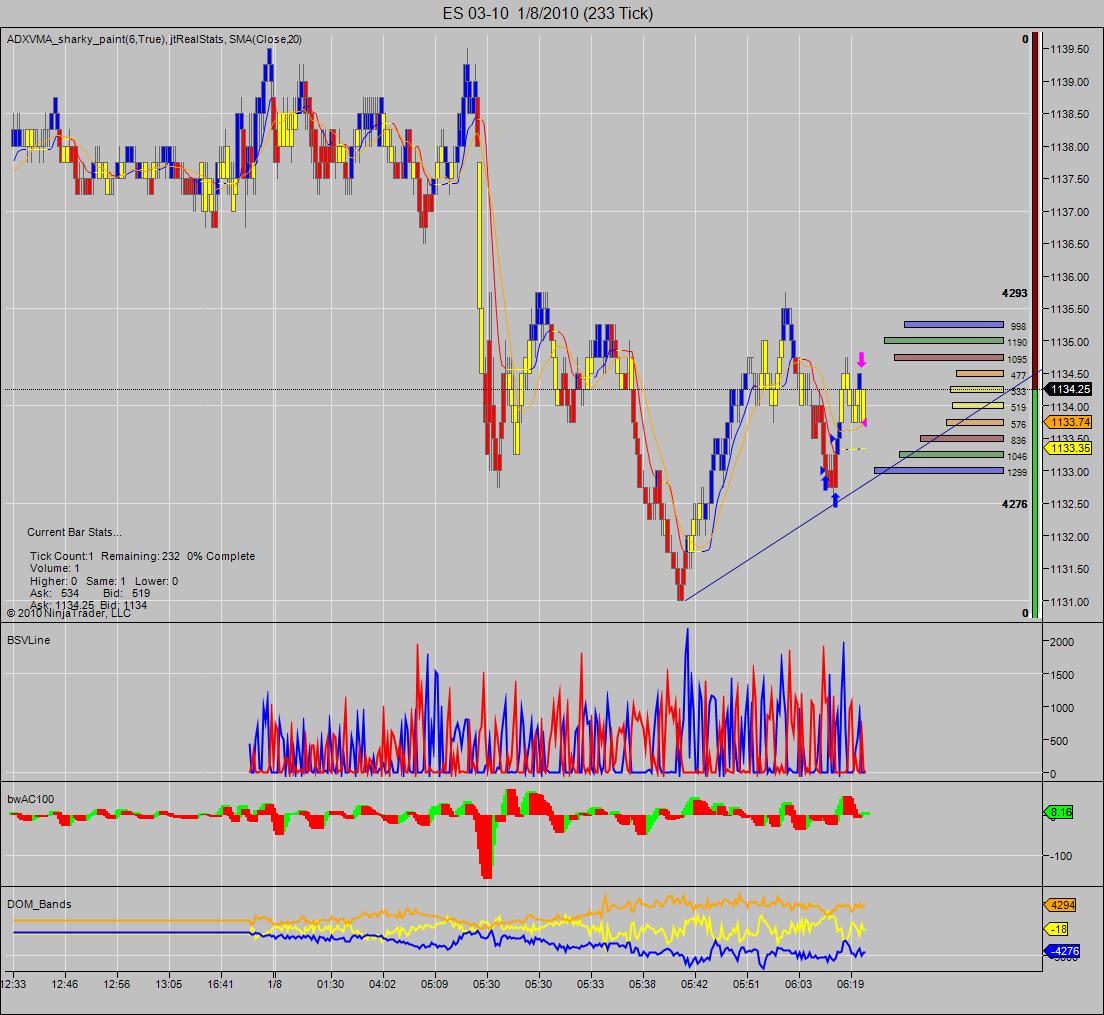
Task: Click the green 8.16 bwAC100 value tag
Action: click(x=1058, y=812)
